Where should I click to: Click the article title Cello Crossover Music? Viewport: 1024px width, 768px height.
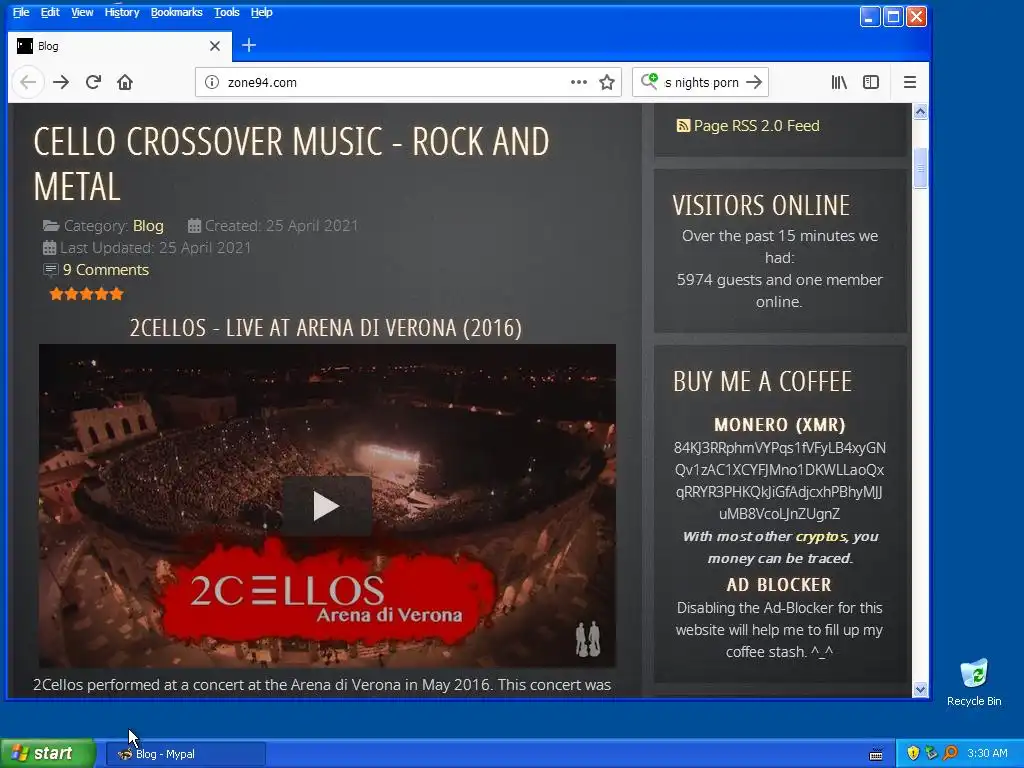tap(291, 163)
